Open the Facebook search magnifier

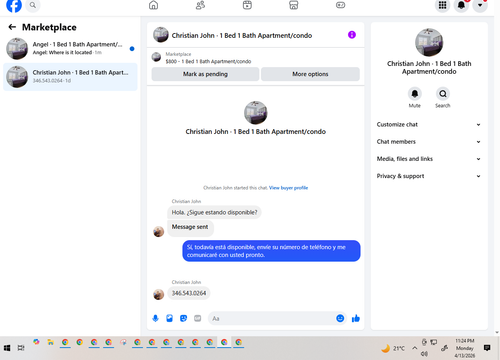(33, 5)
